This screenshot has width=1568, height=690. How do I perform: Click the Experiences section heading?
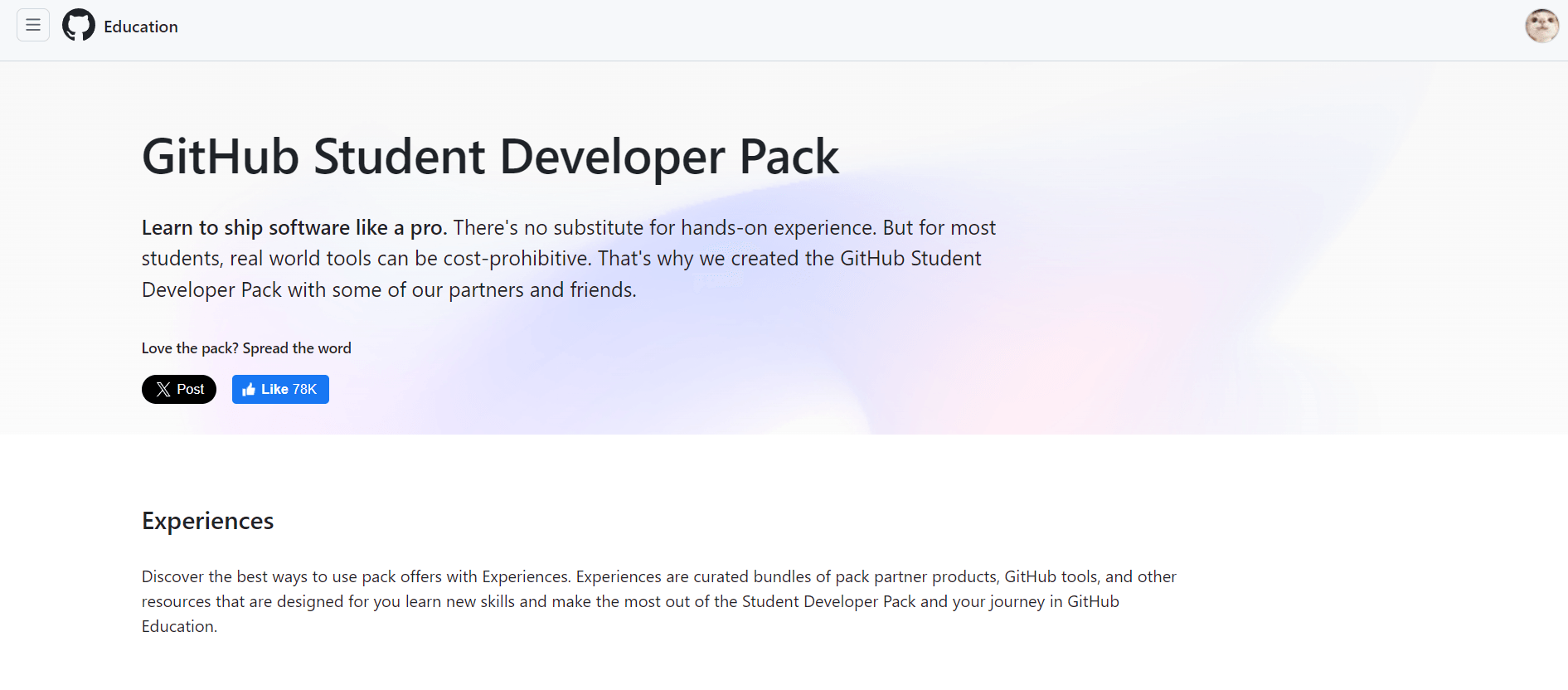pyautogui.click(x=207, y=521)
